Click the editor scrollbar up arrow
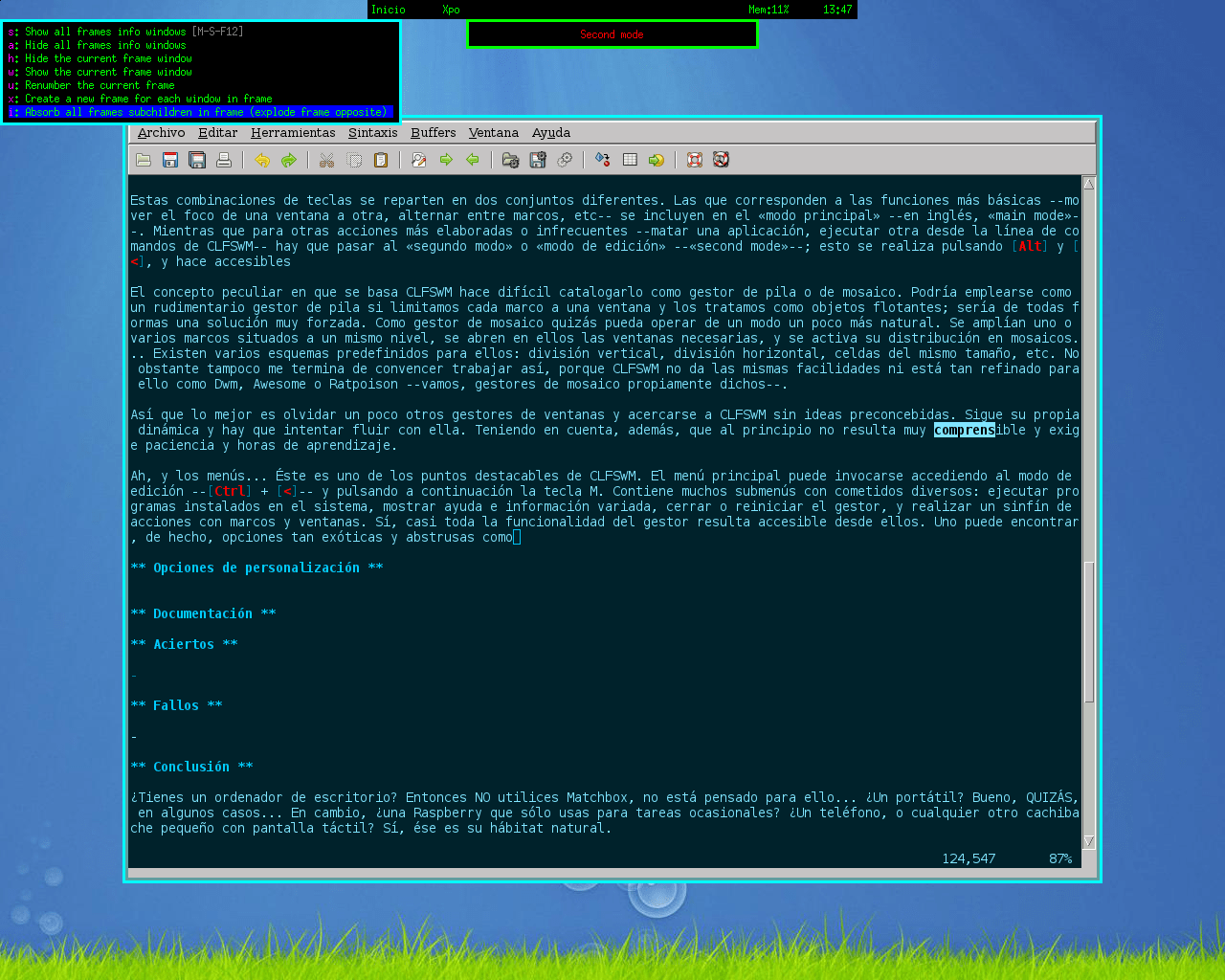 point(1089,184)
